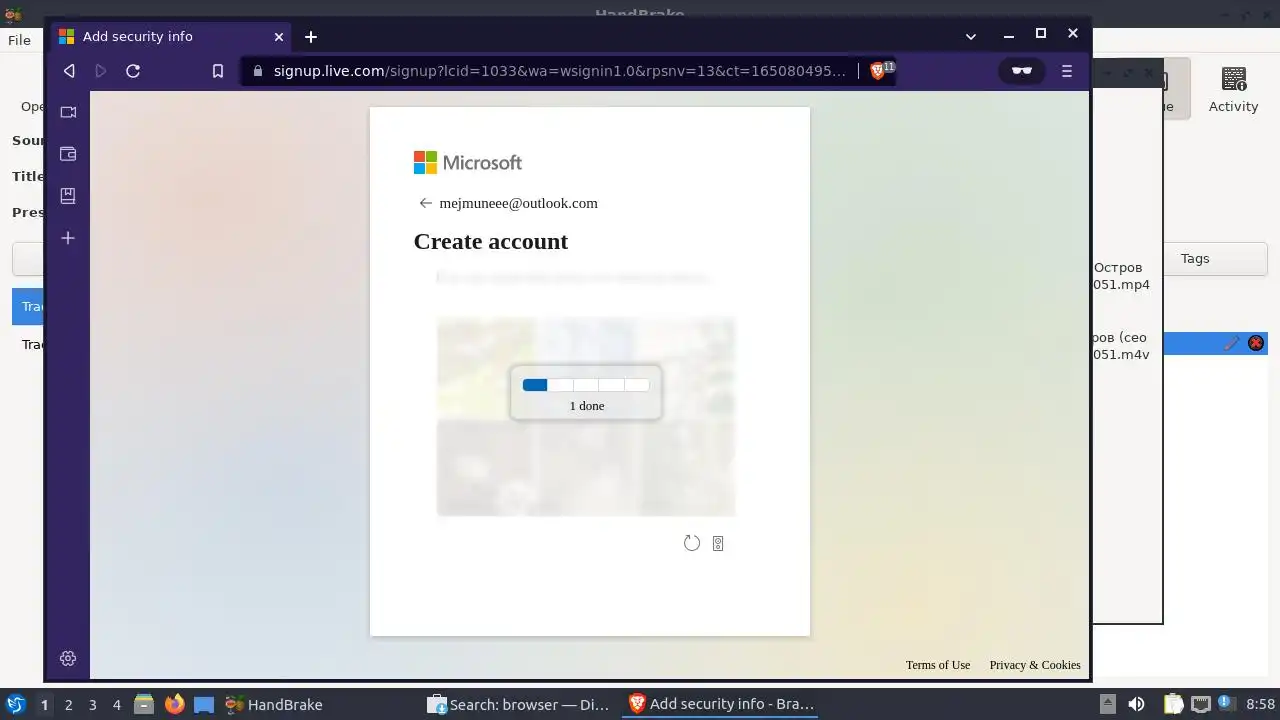
Task: Switch to workspace 3
Action: 92,705
